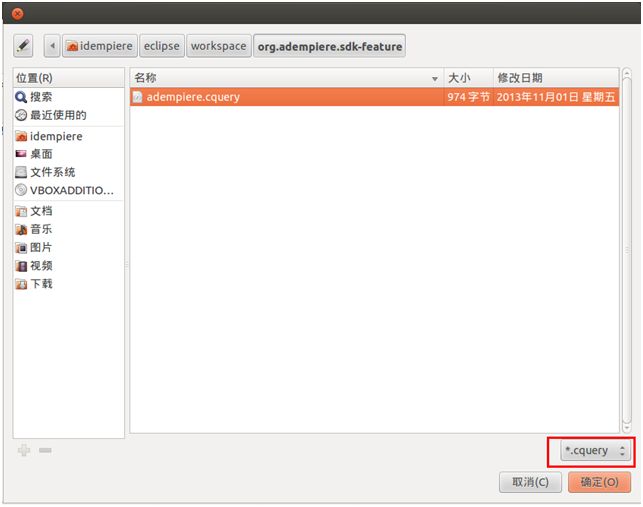
Task: Click the pencil type-a-filename icon
Action: [x=23, y=46]
